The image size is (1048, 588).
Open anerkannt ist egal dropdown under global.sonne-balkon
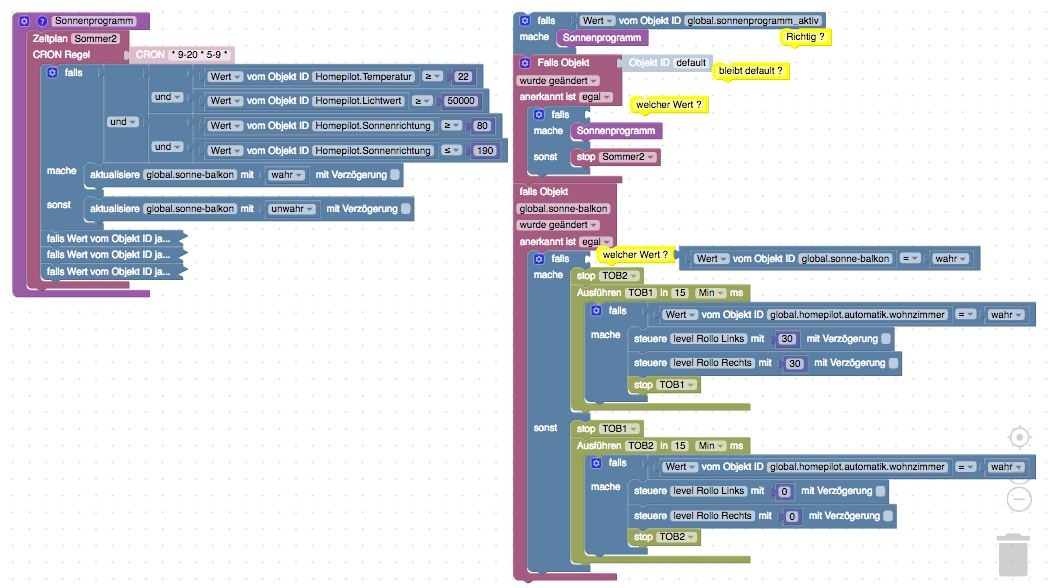coord(596,242)
